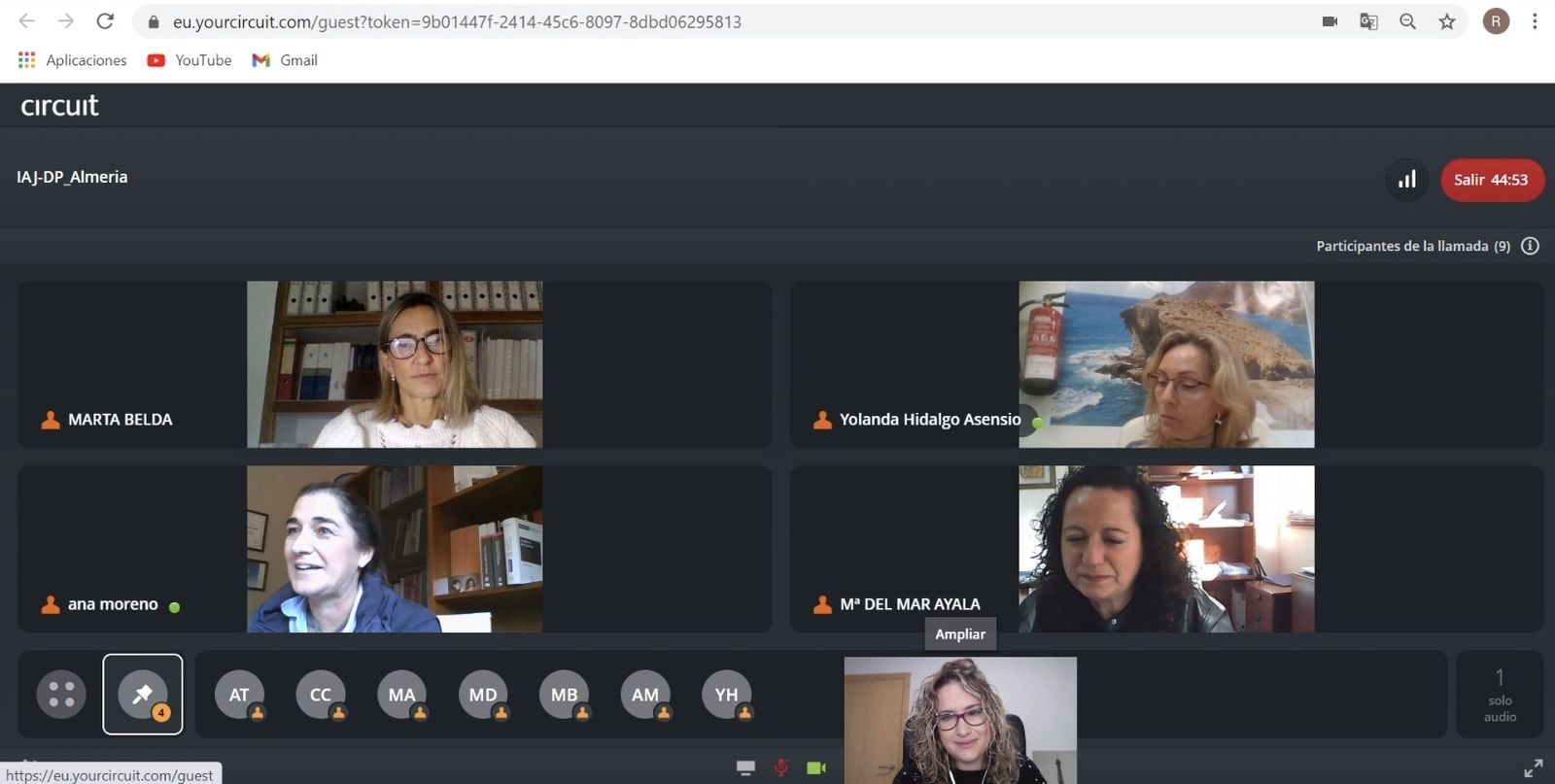Select Mª DEL MAR AYALA video tile
The image size is (1555, 784).
pos(1166,549)
